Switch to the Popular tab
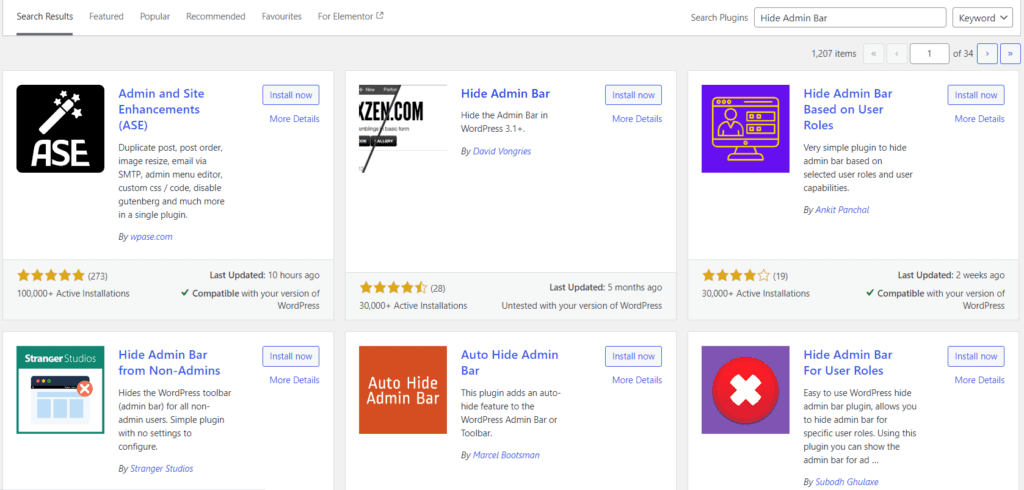 [155, 16]
